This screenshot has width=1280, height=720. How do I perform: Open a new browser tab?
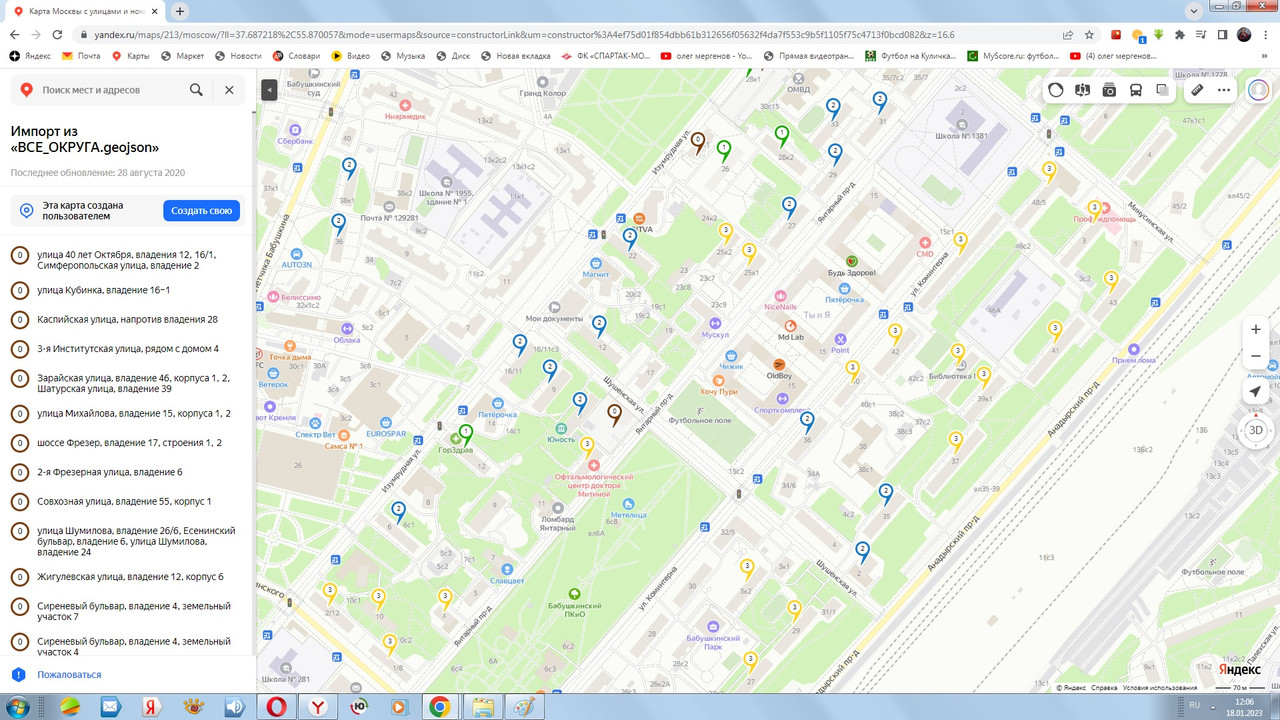tap(180, 11)
